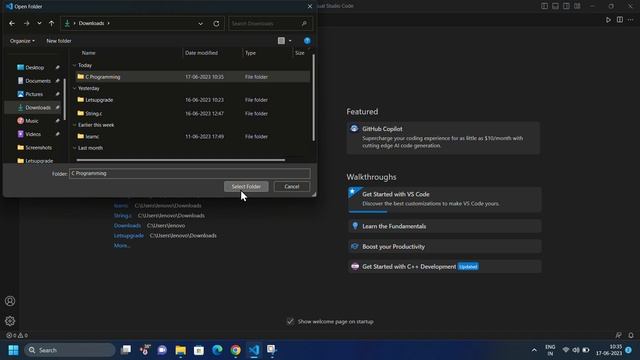The width and height of the screenshot is (640, 360).
Task: Click errors and warnings status indicator
Action: point(17,336)
